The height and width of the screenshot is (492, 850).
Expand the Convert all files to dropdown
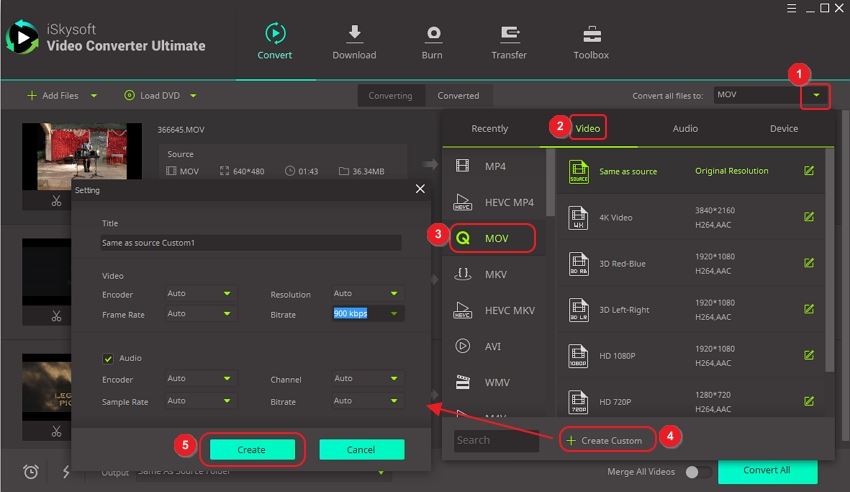(817, 95)
